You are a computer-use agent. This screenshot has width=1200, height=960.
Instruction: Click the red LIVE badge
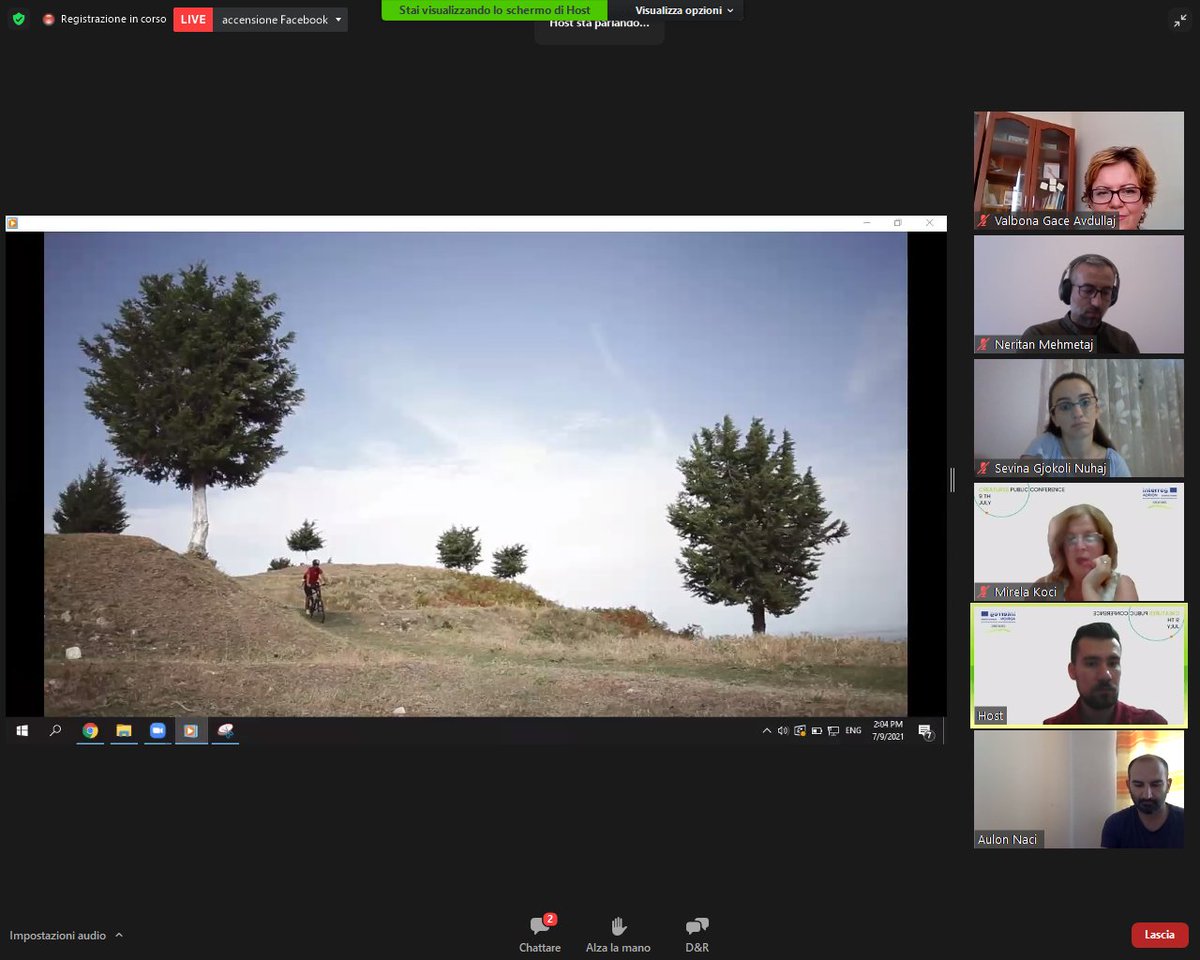click(193, 19)
